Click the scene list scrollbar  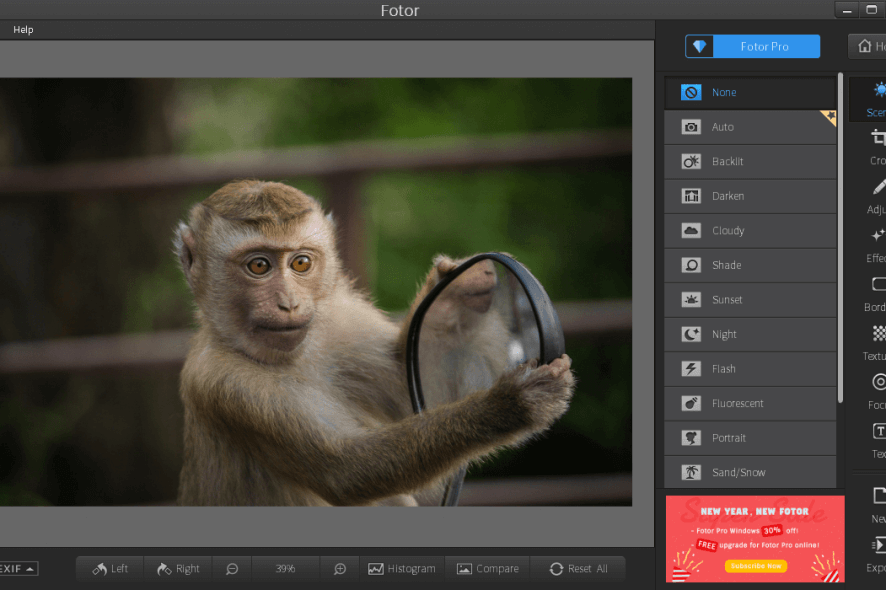click(840, 237)
